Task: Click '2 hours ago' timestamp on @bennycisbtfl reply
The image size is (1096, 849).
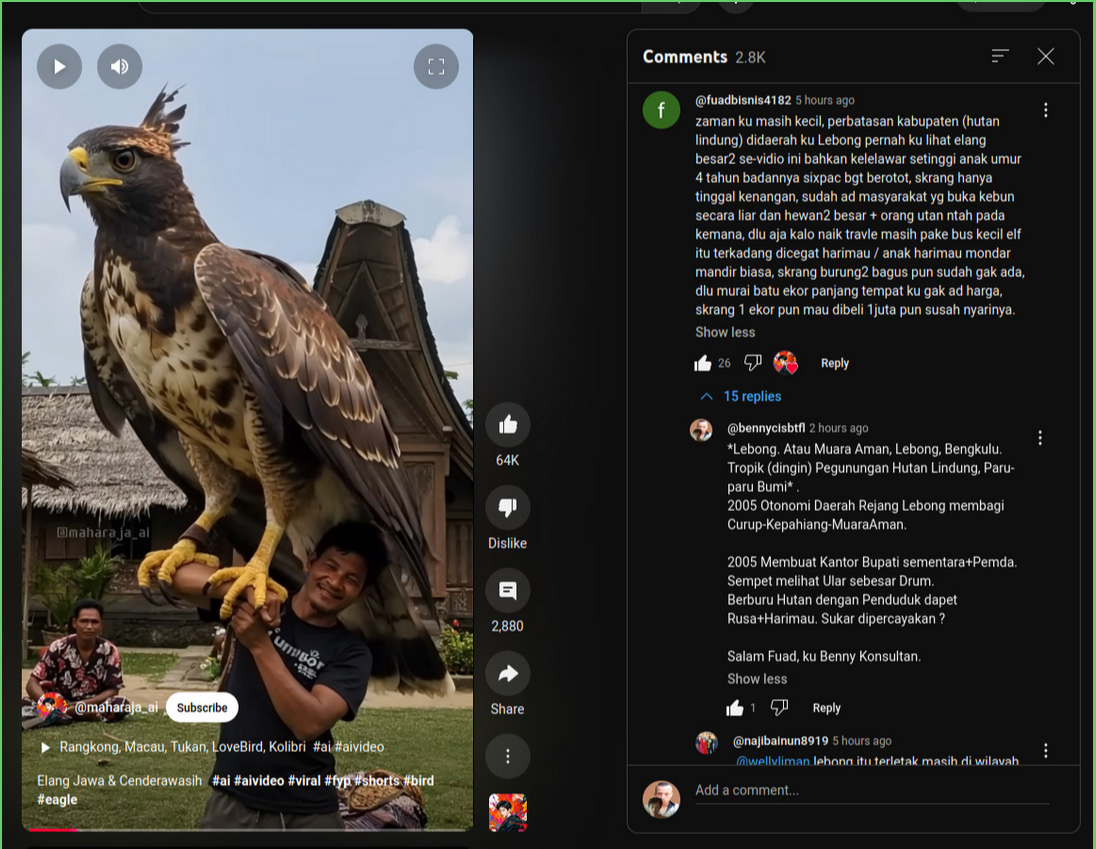Action: (839, 428)
